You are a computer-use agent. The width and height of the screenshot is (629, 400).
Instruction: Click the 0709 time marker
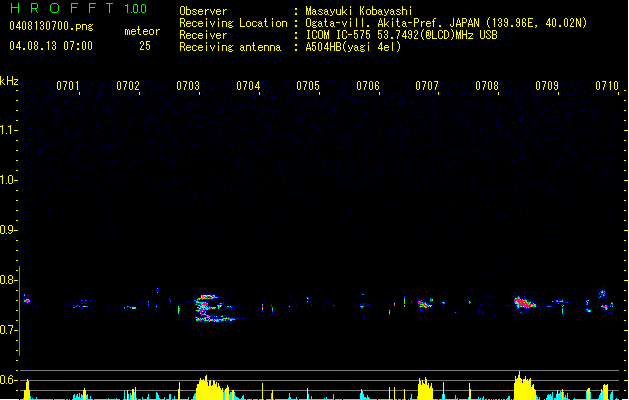[x=547, y=86]
